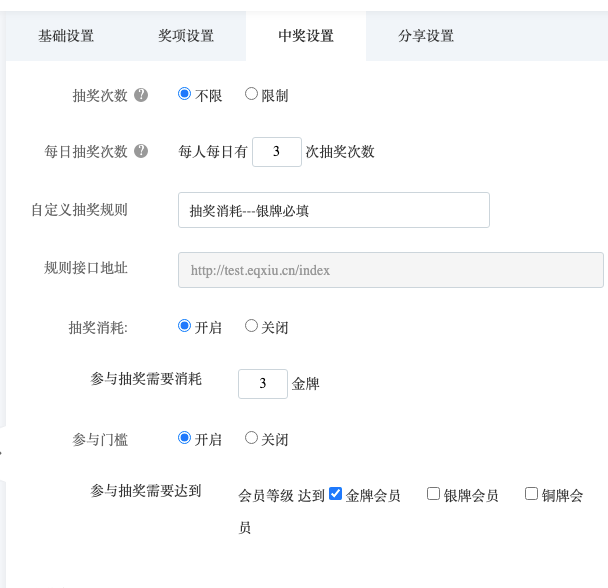Open the 奖项设置 tab
Screen dimensions: 608x588
pos(186,36)
